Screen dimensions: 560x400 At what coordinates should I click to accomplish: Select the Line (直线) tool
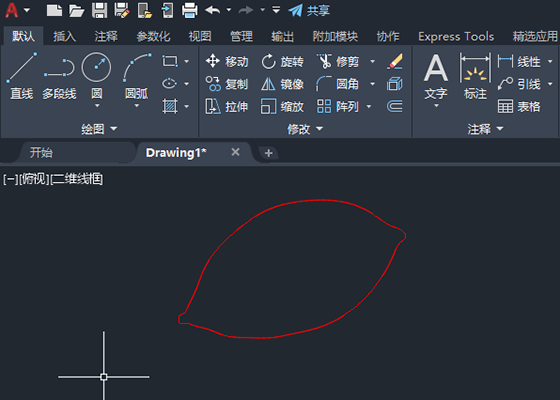tap(21, 76)
